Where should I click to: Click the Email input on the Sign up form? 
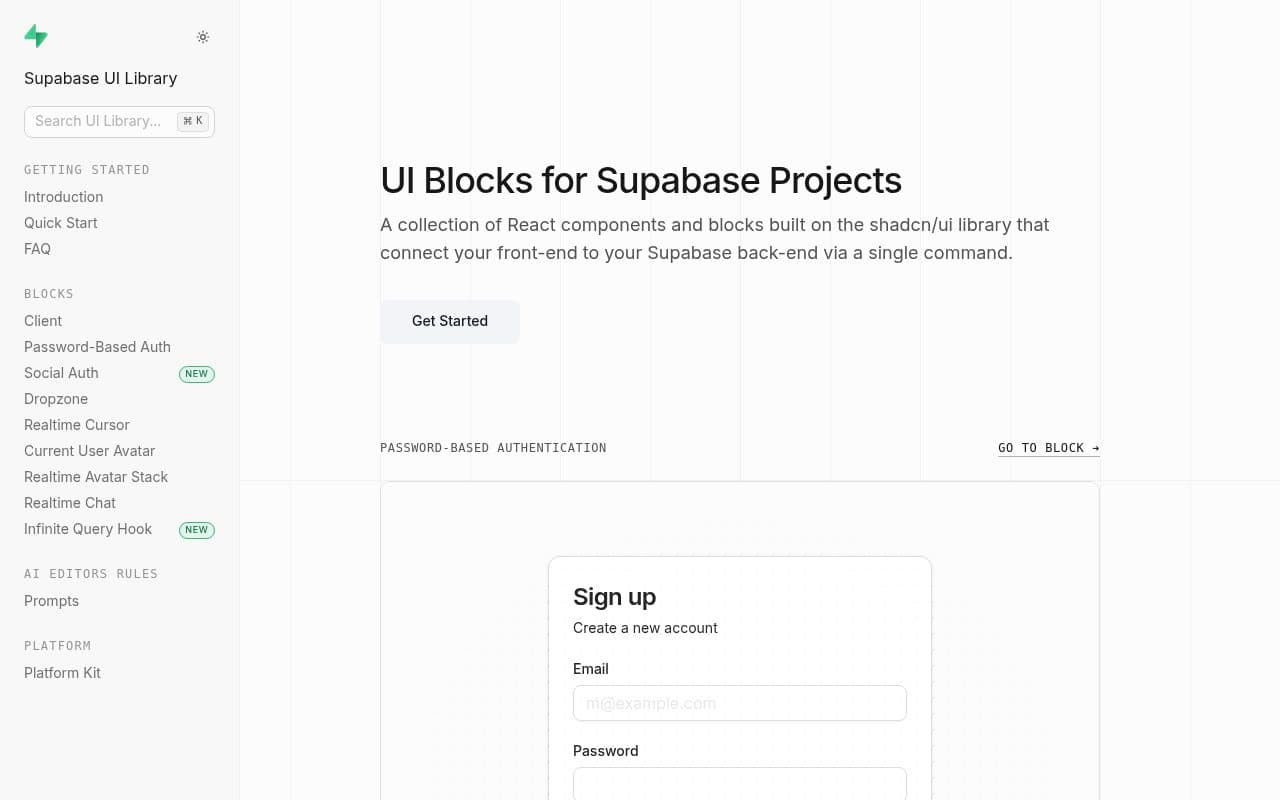click(739, 703)
